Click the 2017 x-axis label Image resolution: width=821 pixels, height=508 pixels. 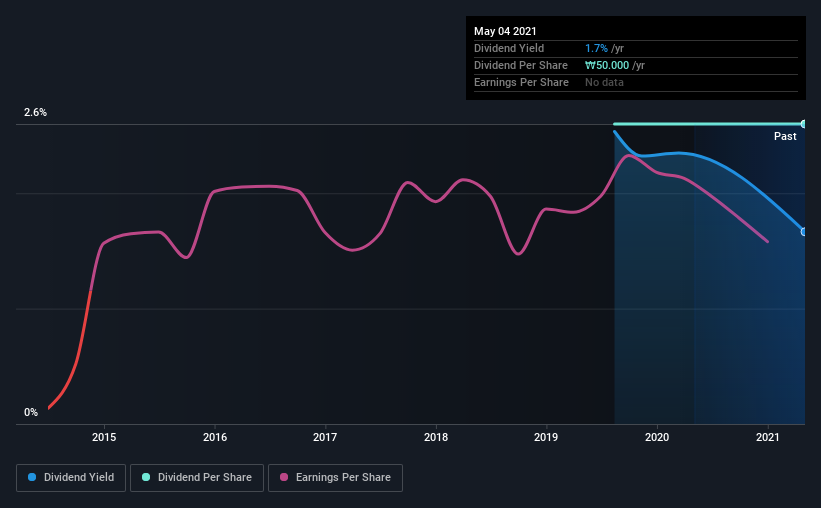pos(325,437)
